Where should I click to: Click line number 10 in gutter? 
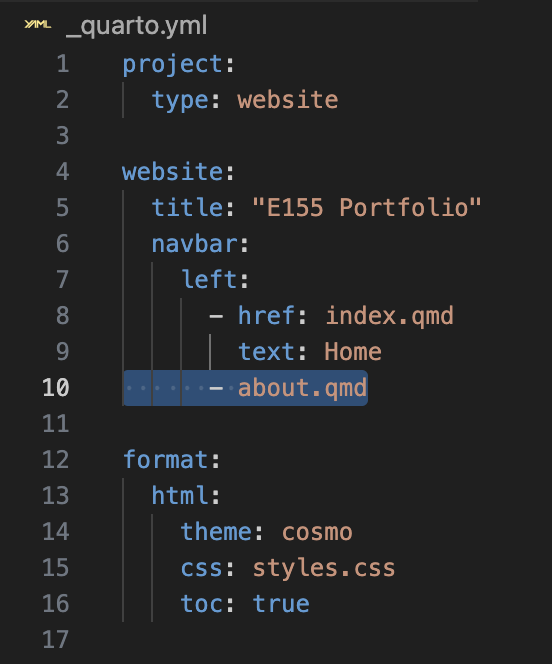click(55, 388)
